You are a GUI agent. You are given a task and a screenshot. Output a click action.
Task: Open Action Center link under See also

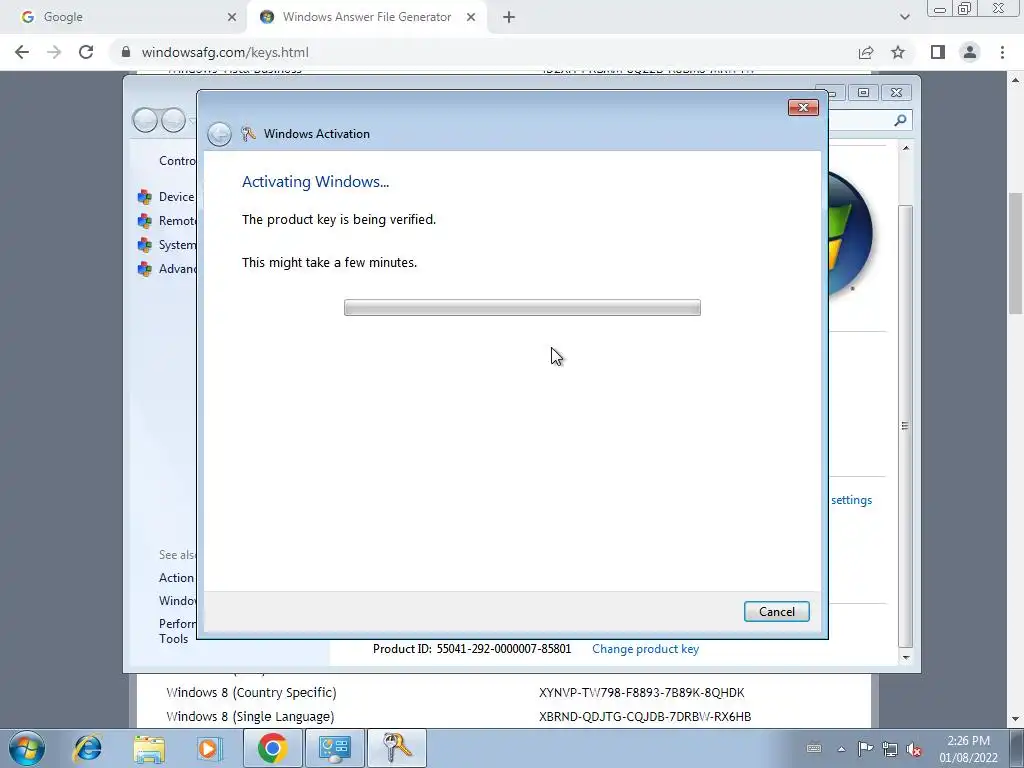(x=176, y=577)
